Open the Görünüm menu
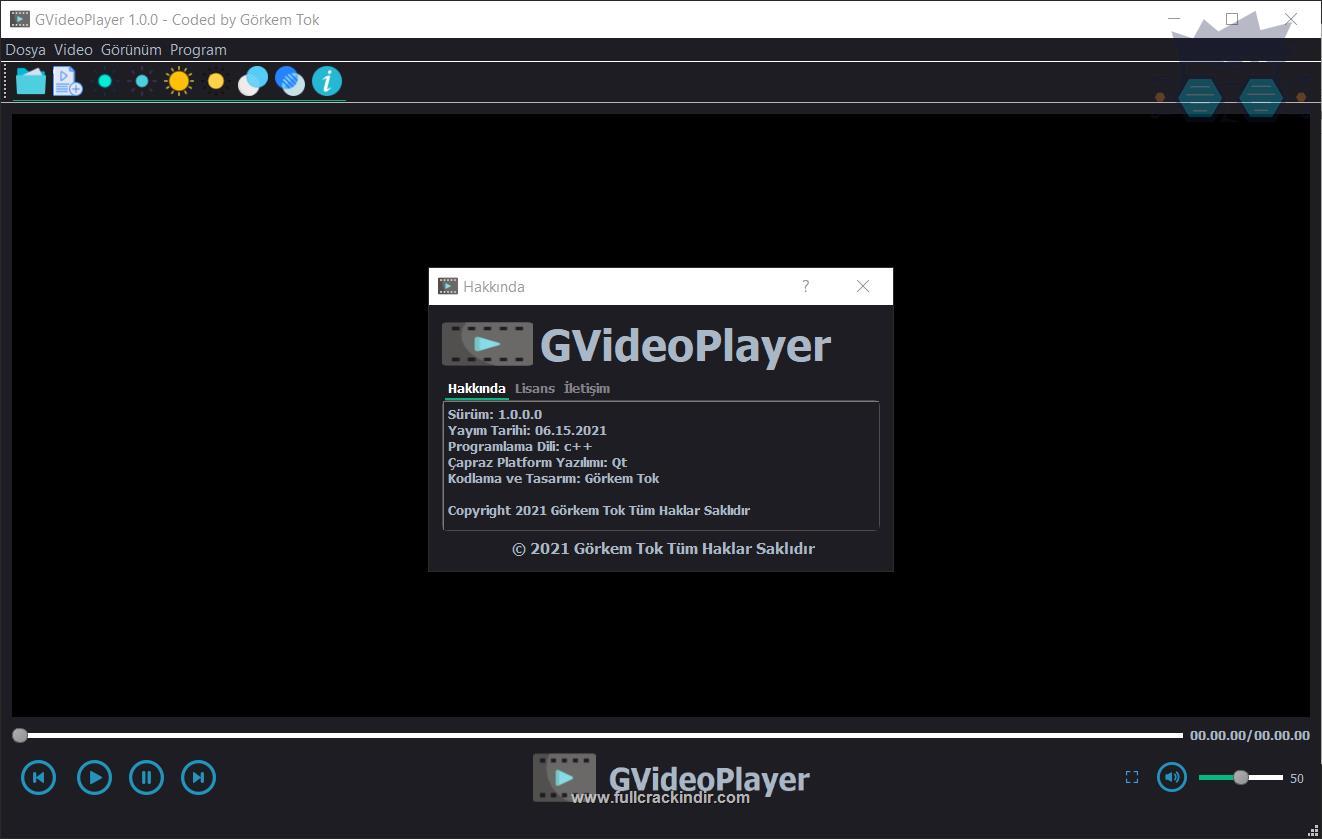 point(131,49)
